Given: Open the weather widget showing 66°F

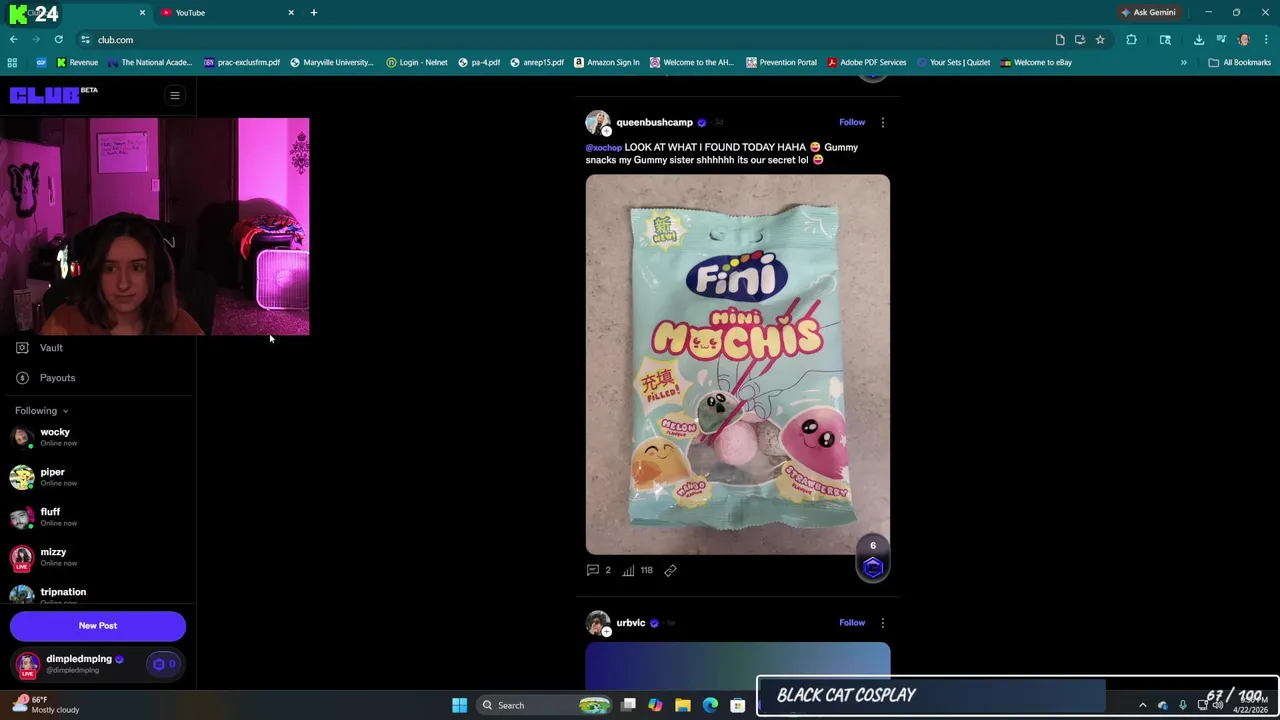Looking at the screenshot, I should tap(46, 705).
